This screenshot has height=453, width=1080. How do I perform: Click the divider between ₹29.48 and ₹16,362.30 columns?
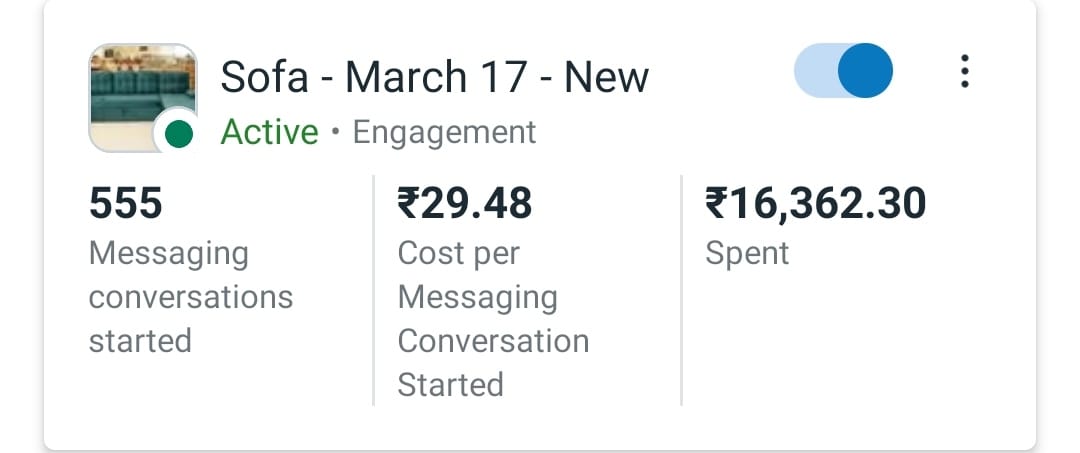[x=681, y=290]
